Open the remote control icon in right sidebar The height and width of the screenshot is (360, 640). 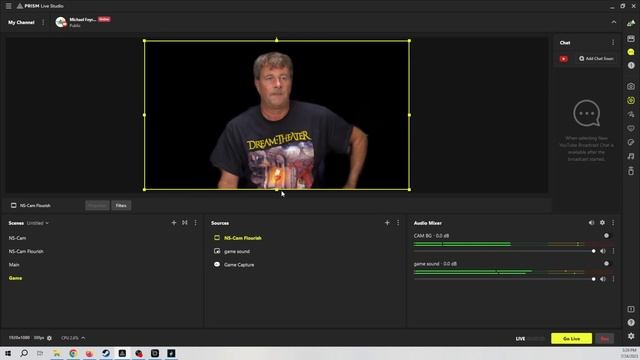pyautogui.click(x=631, y=171)
